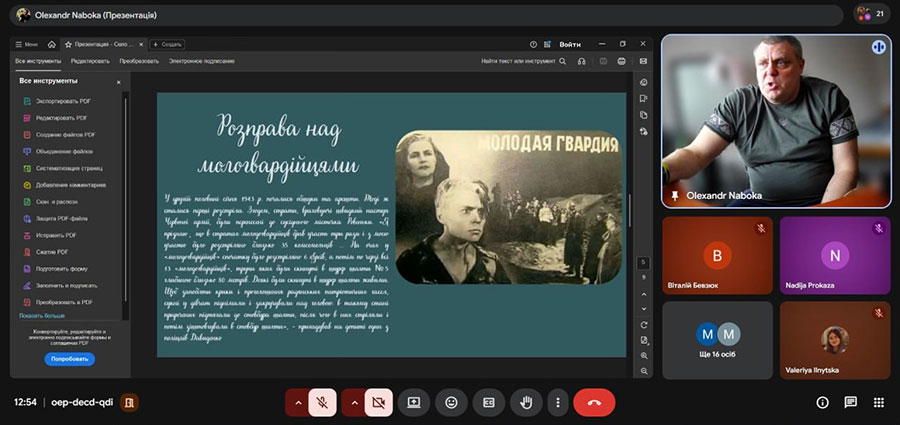Click the red leave call button

(594, 403)
